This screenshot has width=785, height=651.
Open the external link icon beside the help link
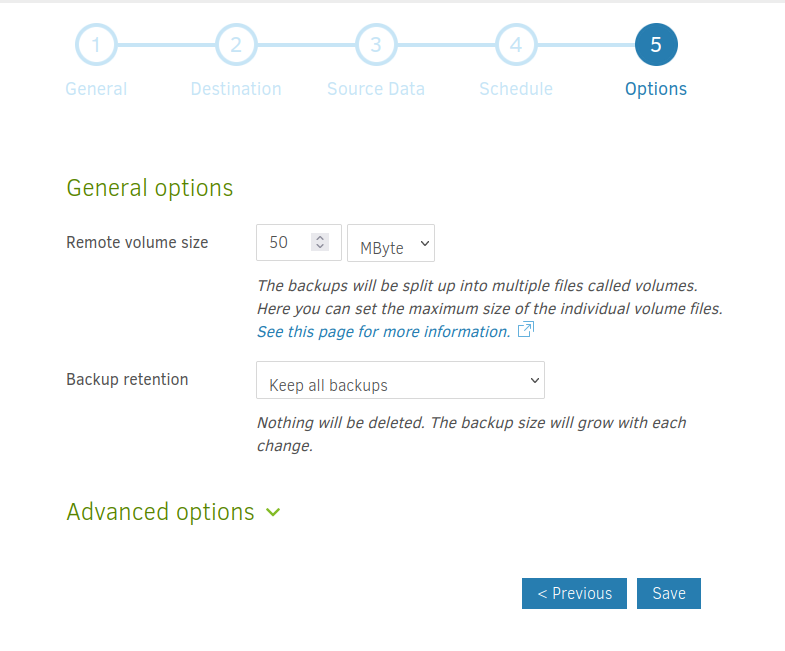(526, 330)
